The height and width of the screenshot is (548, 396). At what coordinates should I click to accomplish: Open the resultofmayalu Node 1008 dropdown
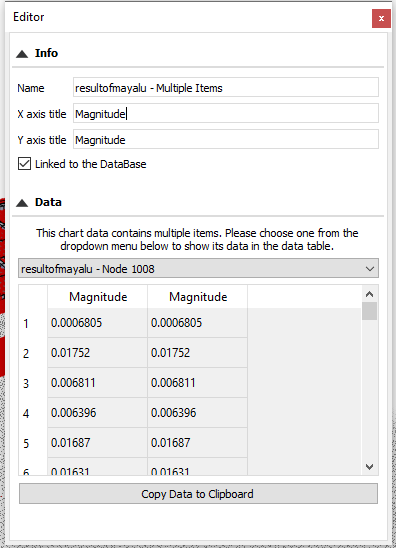click(x=198, y=268)
